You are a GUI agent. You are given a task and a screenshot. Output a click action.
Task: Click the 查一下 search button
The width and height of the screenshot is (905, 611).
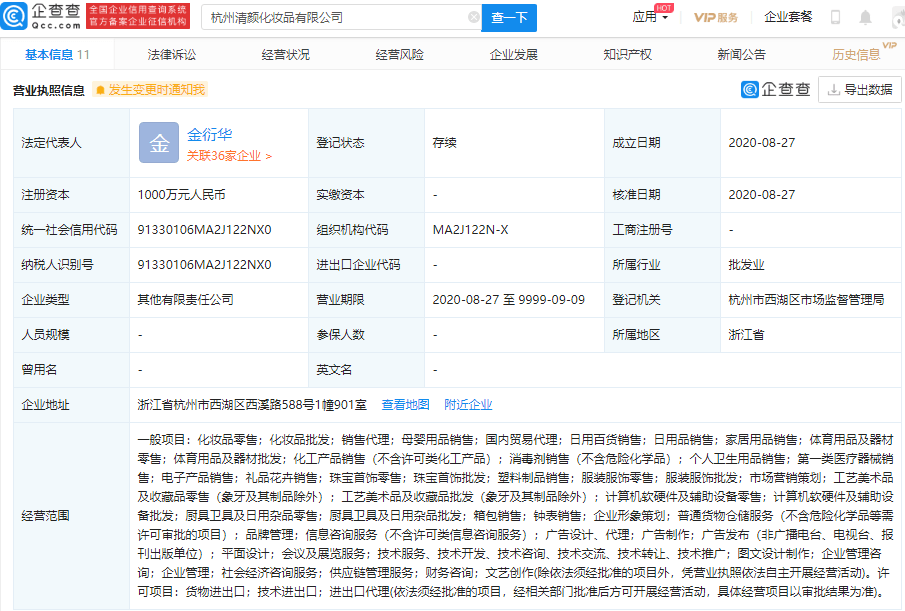point(510,18)
